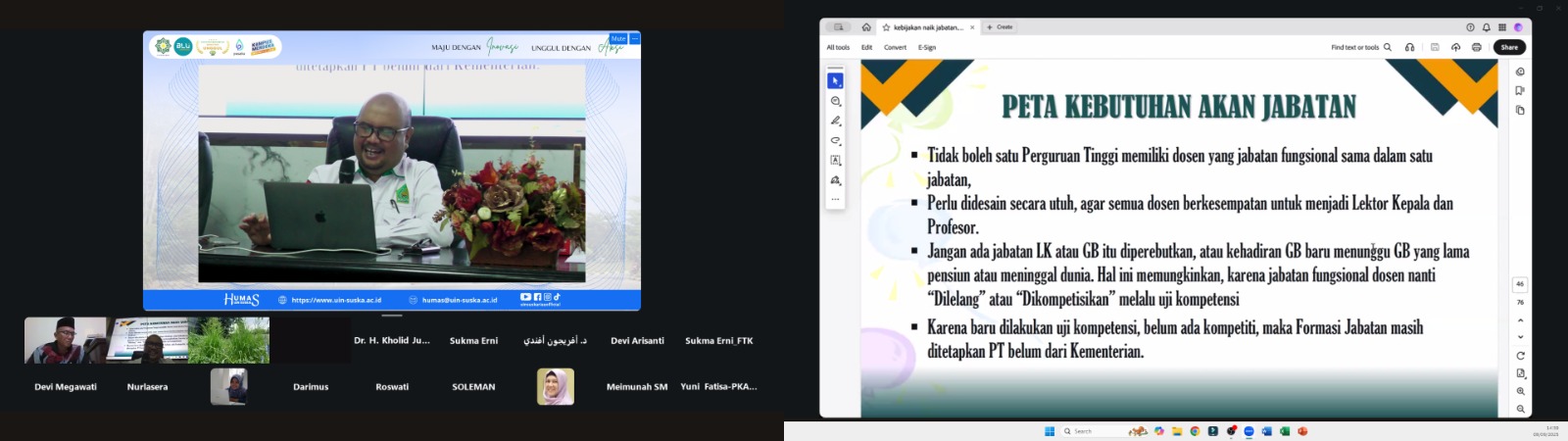Choose the freehand draw tool

coord(835,141)
